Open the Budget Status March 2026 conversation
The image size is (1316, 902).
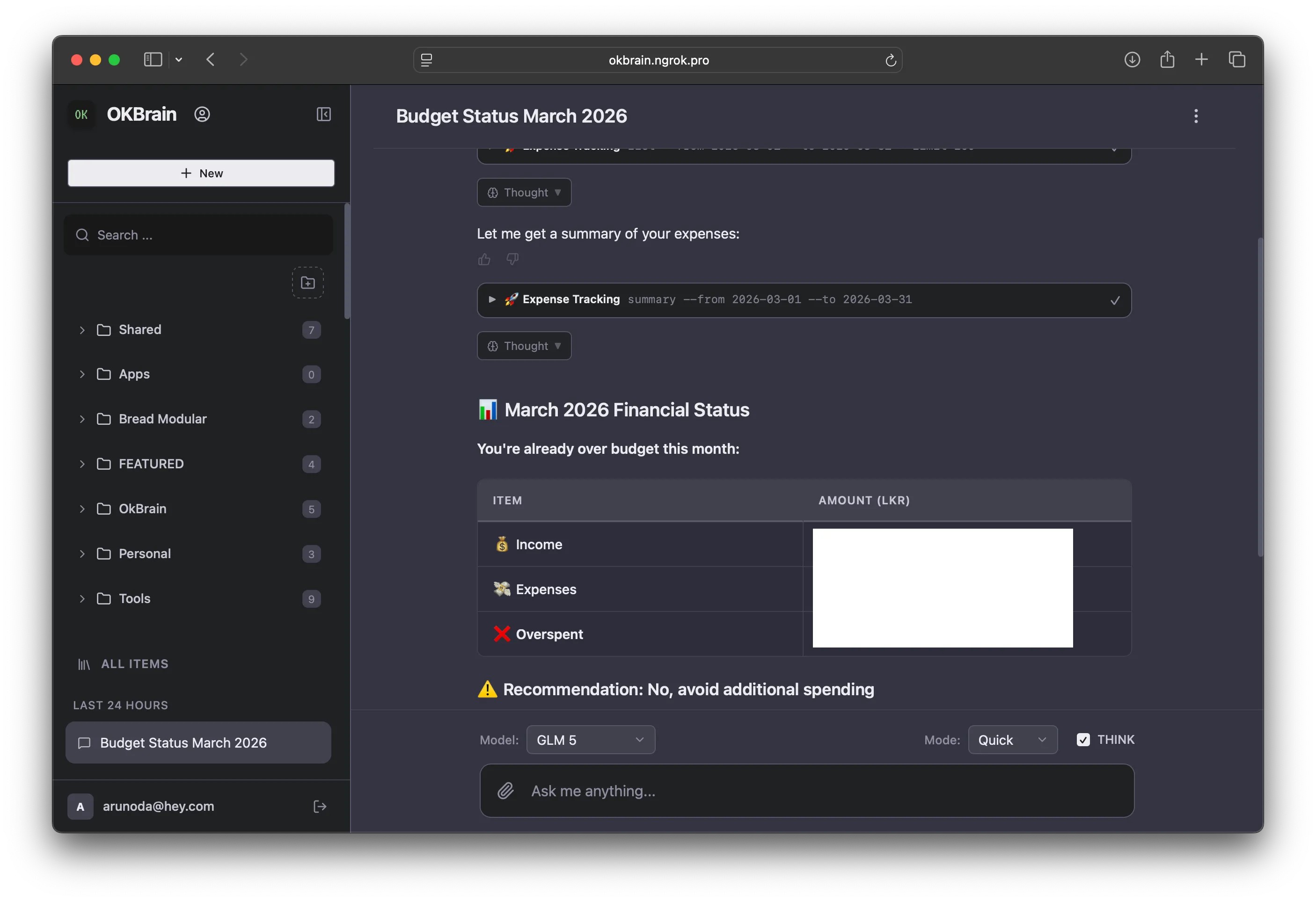pos(198,742)
